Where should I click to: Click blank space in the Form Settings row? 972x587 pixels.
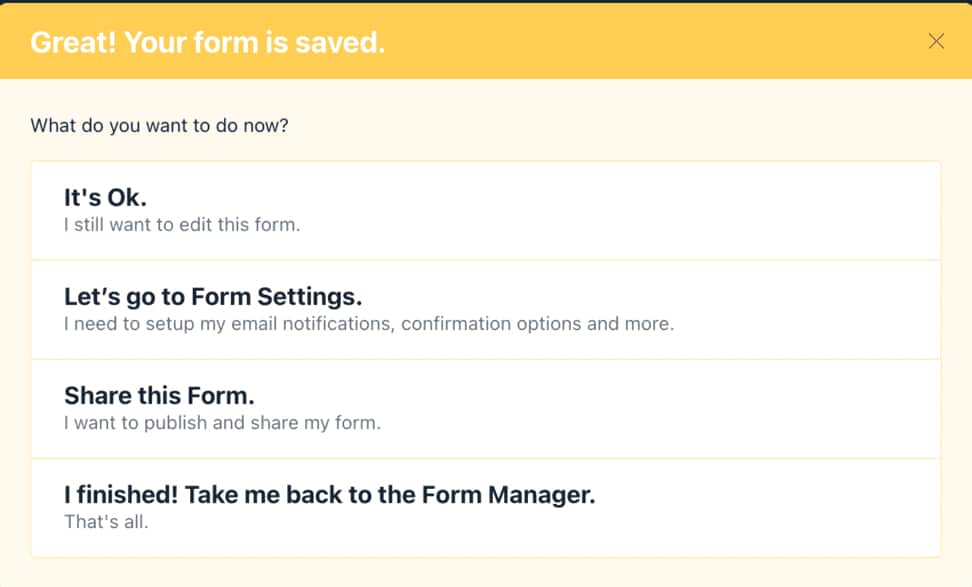pos(820,309)
